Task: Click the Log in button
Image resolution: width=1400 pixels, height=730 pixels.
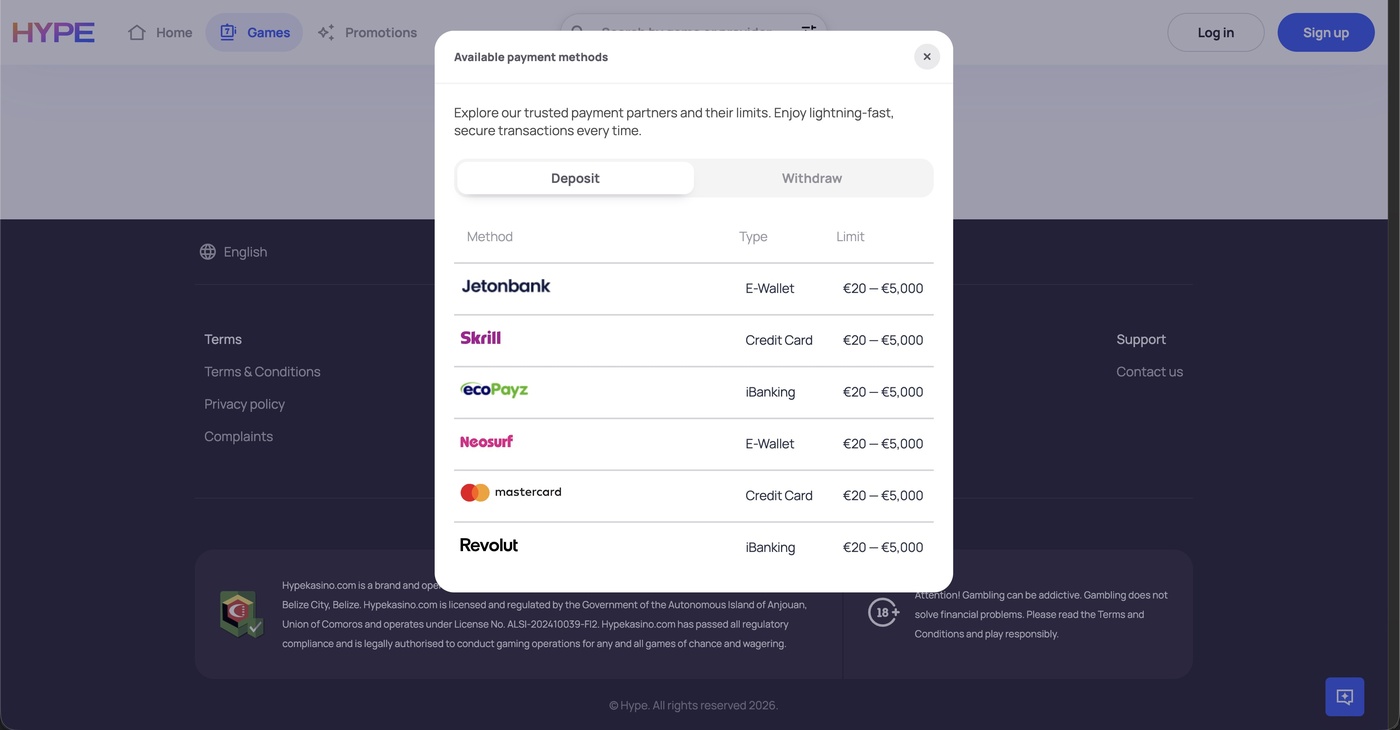Action: 1215,32
